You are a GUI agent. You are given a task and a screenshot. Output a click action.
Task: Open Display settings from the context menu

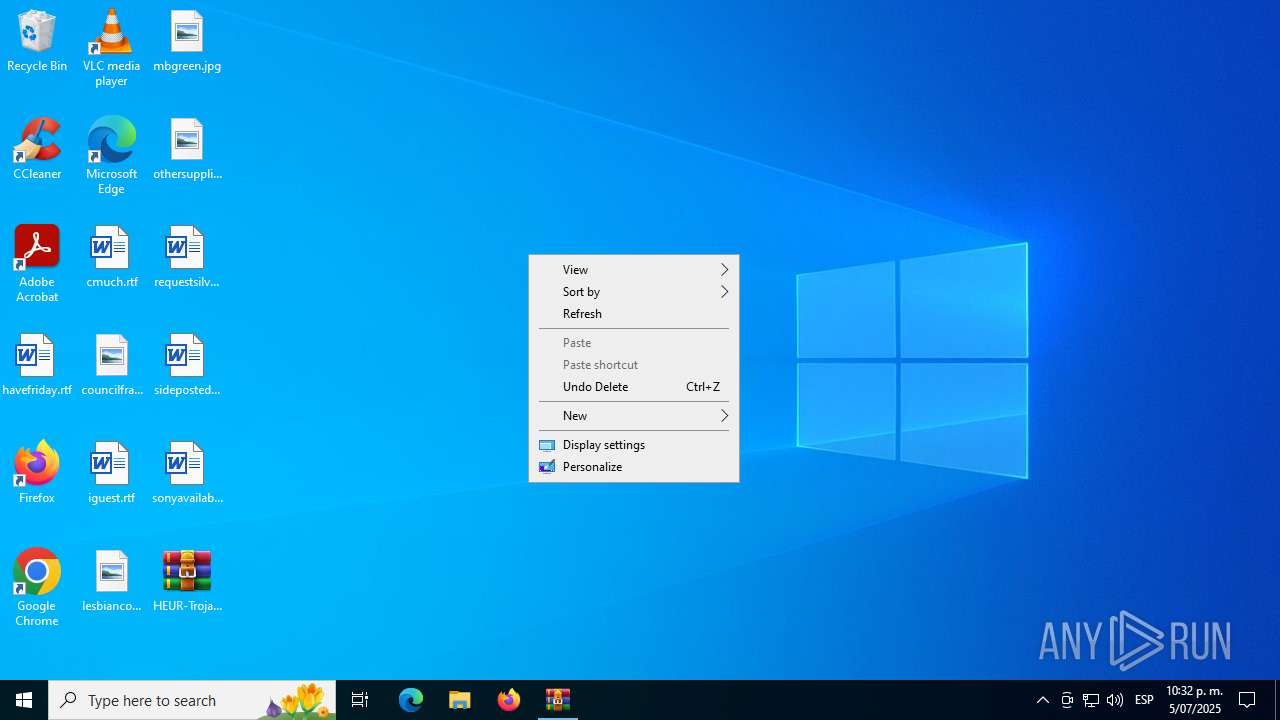(x=634, y=445)
